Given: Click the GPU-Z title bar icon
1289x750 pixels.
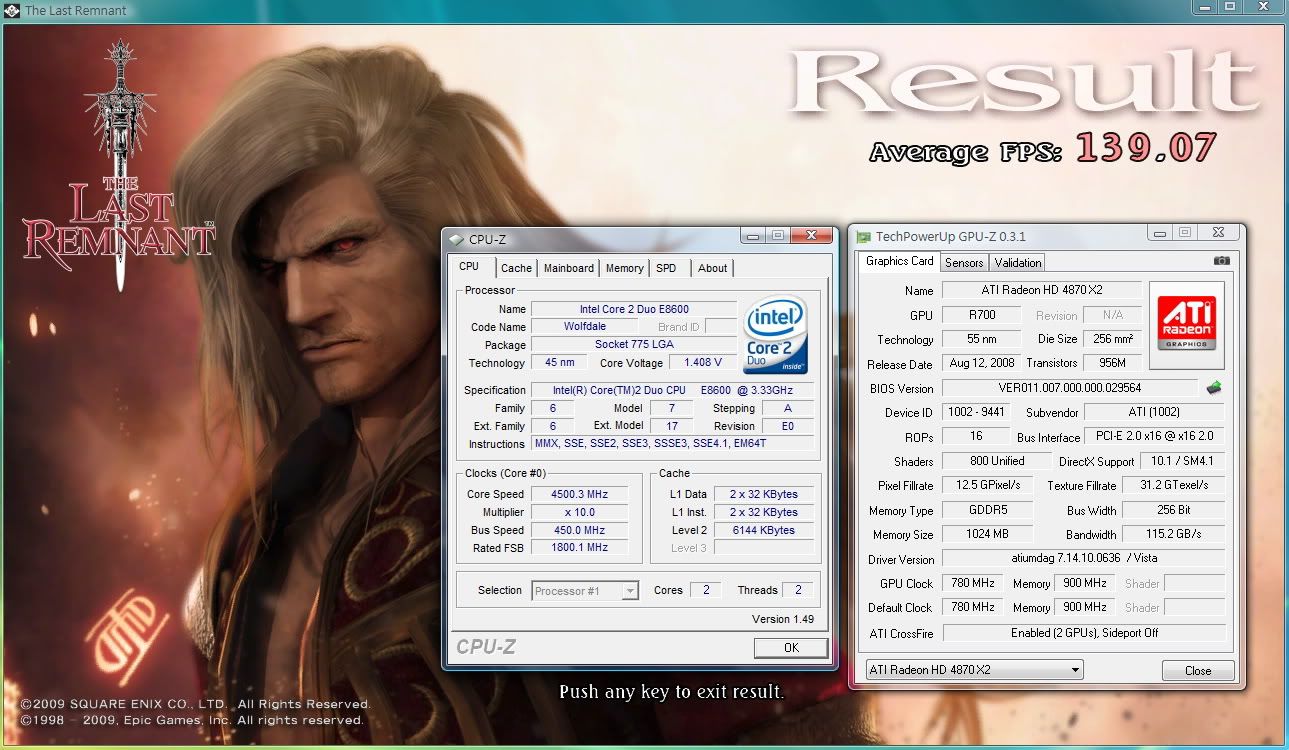Looking at the screenshot, I should click(x=863, y=237).
